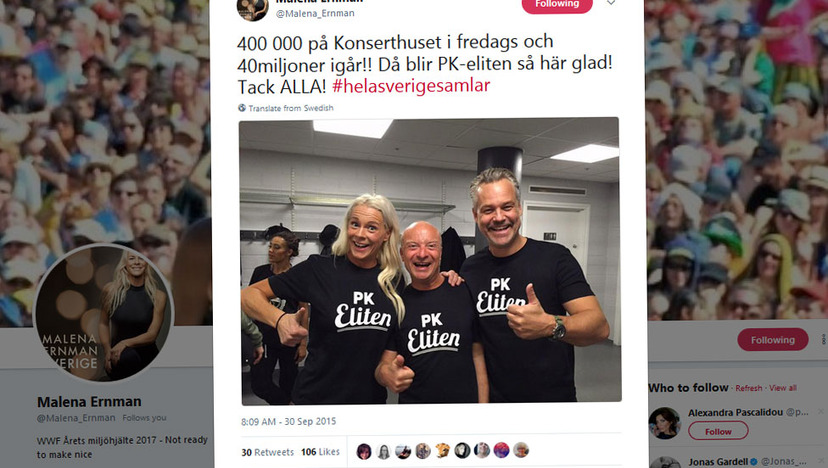Open Malena Ernman's round profile picture
The image size is (828, 468).
pyautogui.click(x=104, y=313)
